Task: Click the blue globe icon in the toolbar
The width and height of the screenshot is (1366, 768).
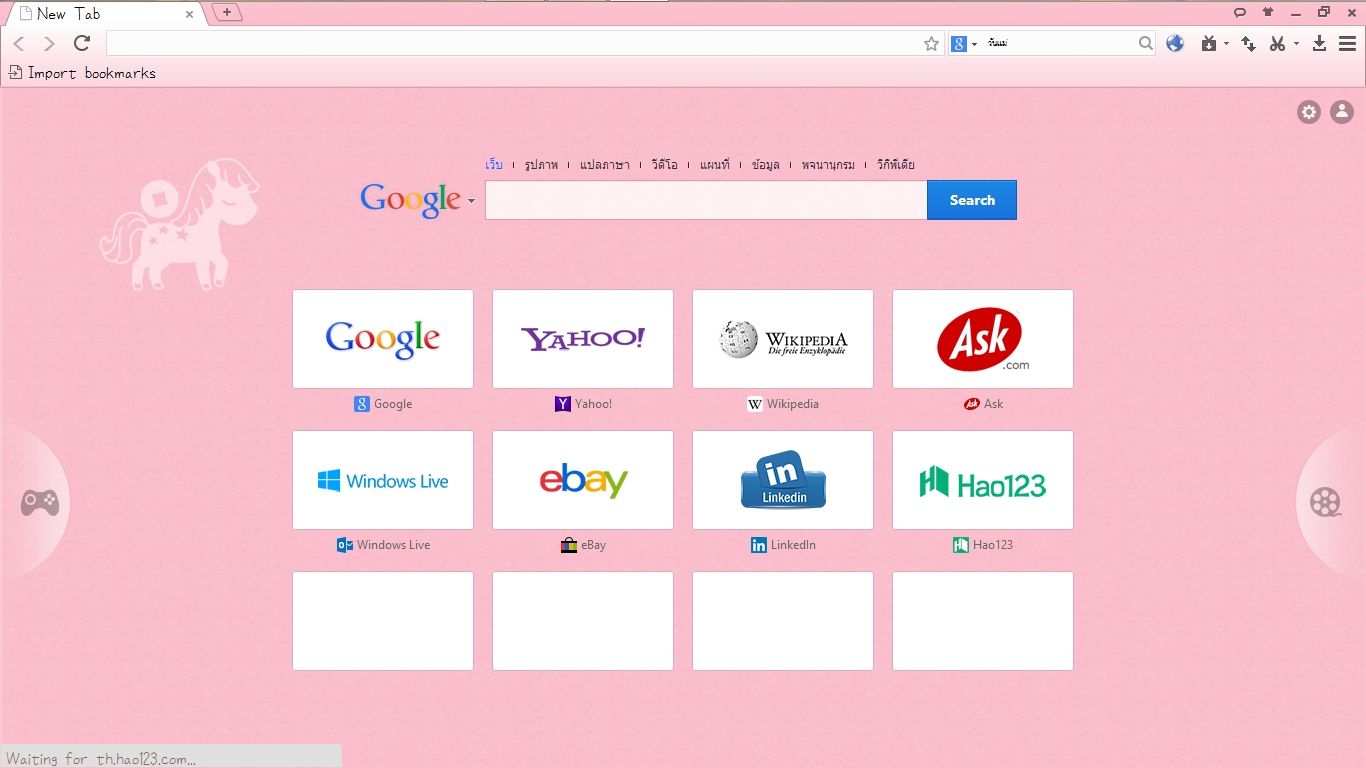Action: [x=1175, y=43]
